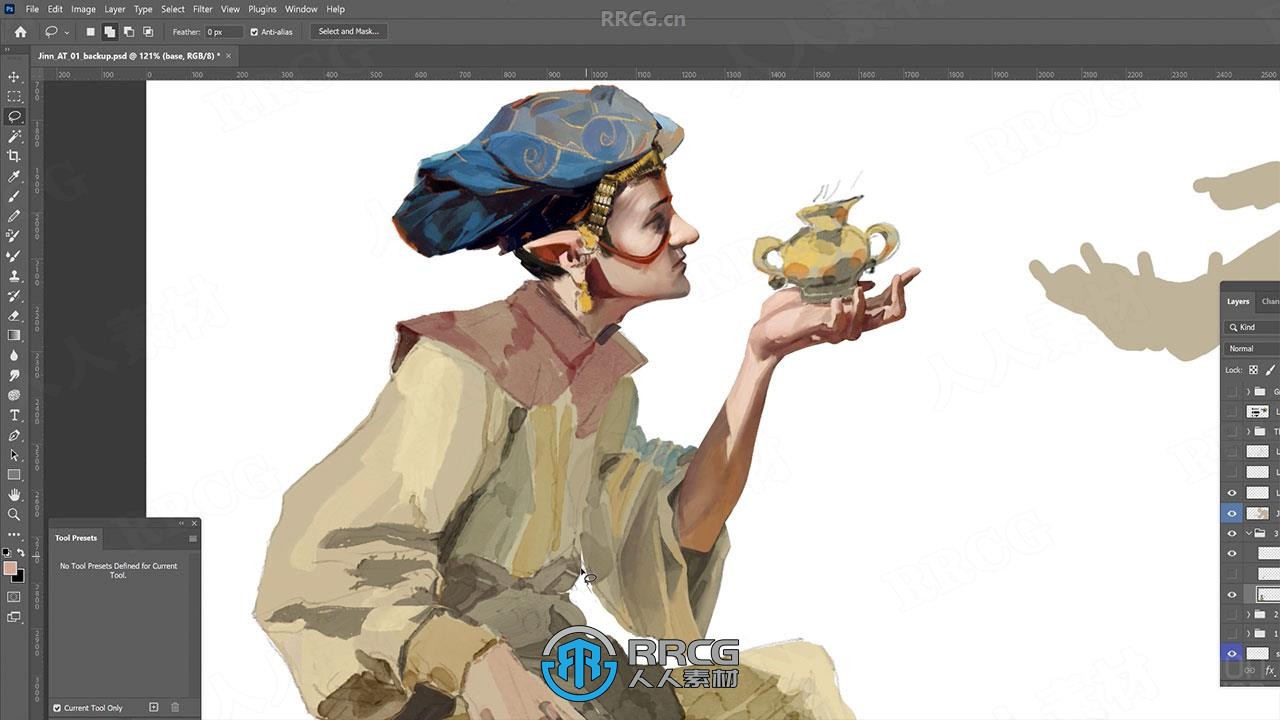Open the Image menu
This screenshot has width=1280, height=720.
pos(83,9)
